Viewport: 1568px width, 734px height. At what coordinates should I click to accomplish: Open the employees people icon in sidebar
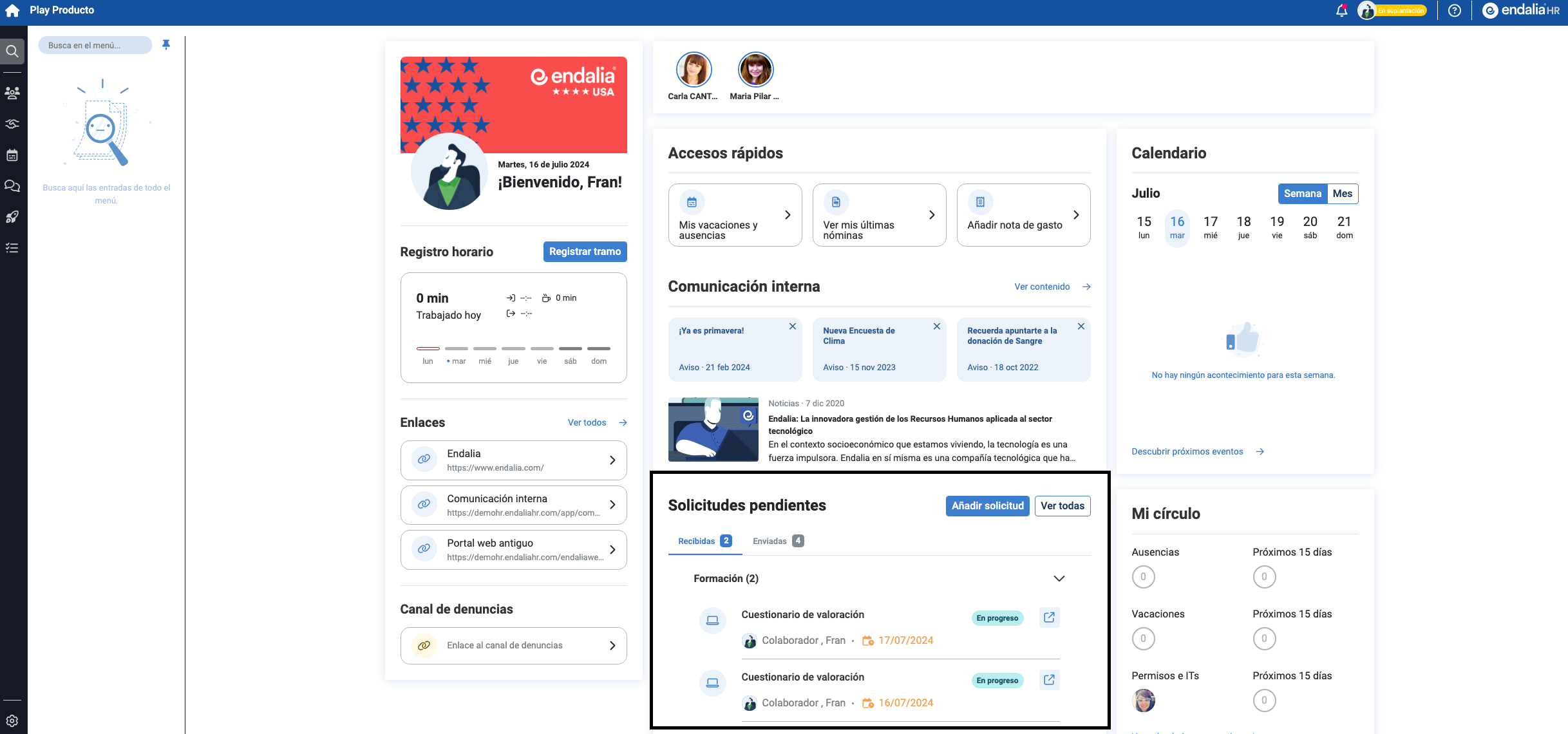pyautogui.click(x=12, y=93)
